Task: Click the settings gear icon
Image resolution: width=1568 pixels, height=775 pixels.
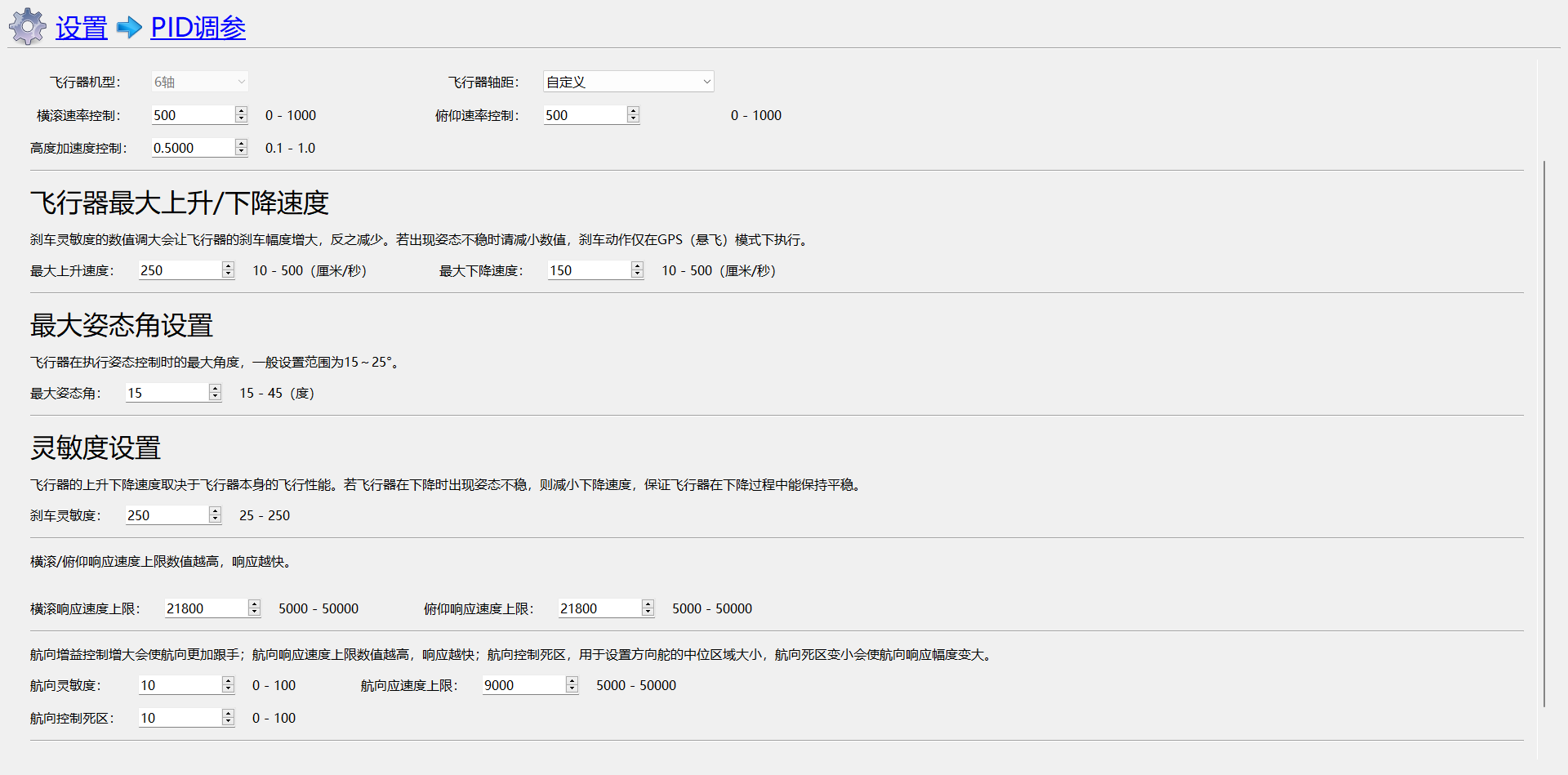Action: pos(28,27)
